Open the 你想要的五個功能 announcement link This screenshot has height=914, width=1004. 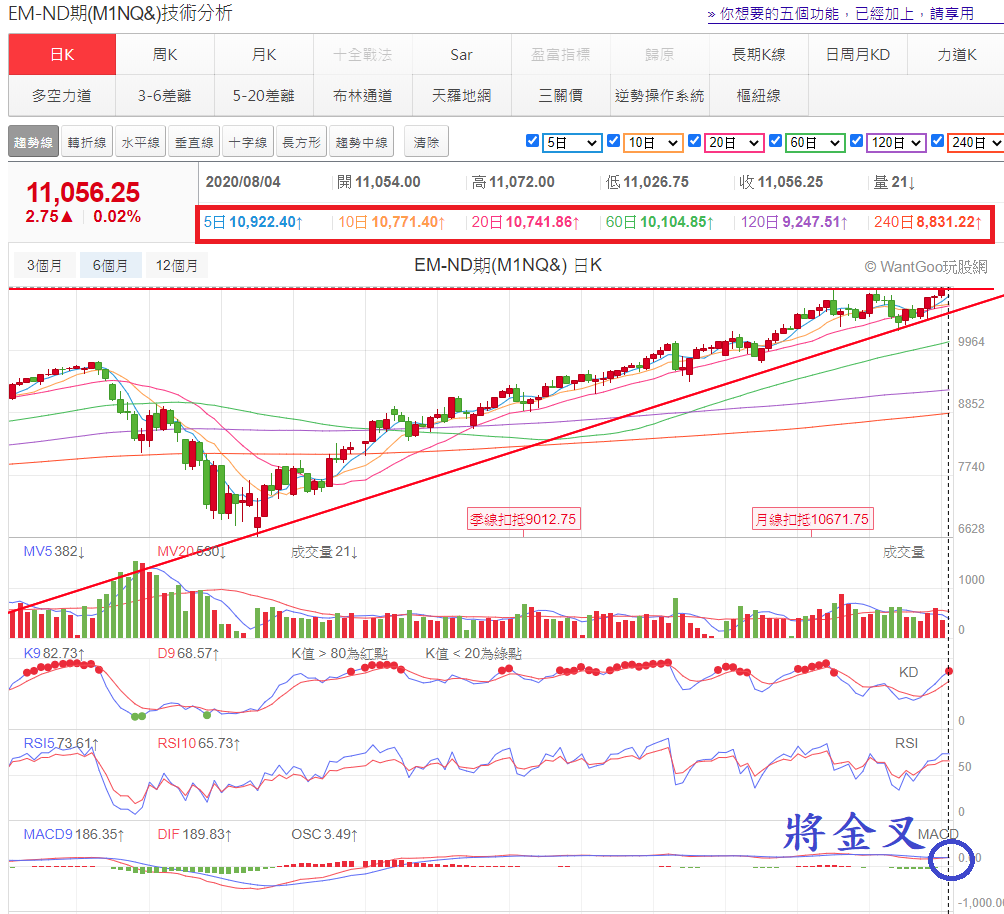(x=841, y=14)
